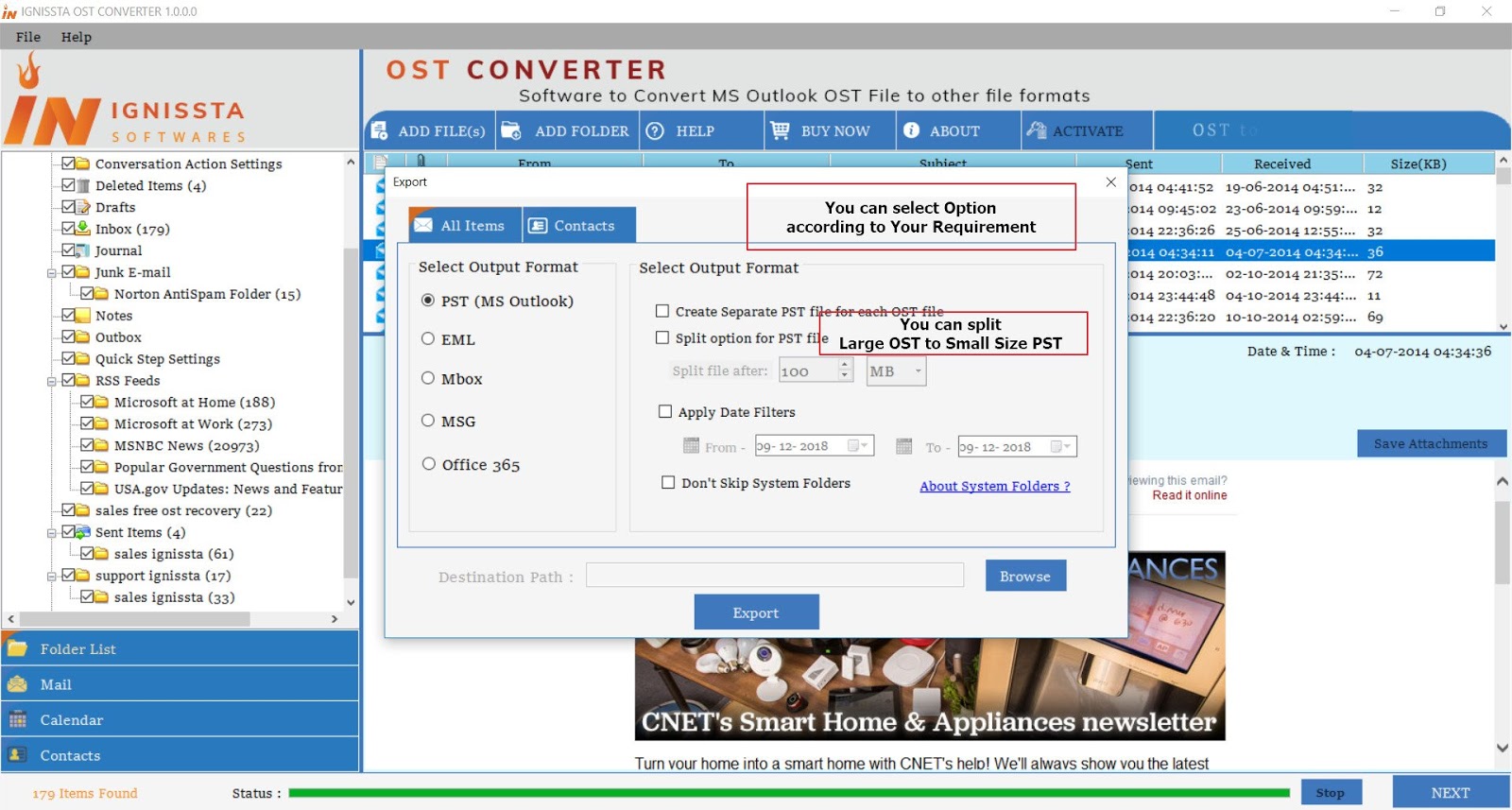Click the Stop button
This screenshot has width=1512, height=810.
(1331, 792)
